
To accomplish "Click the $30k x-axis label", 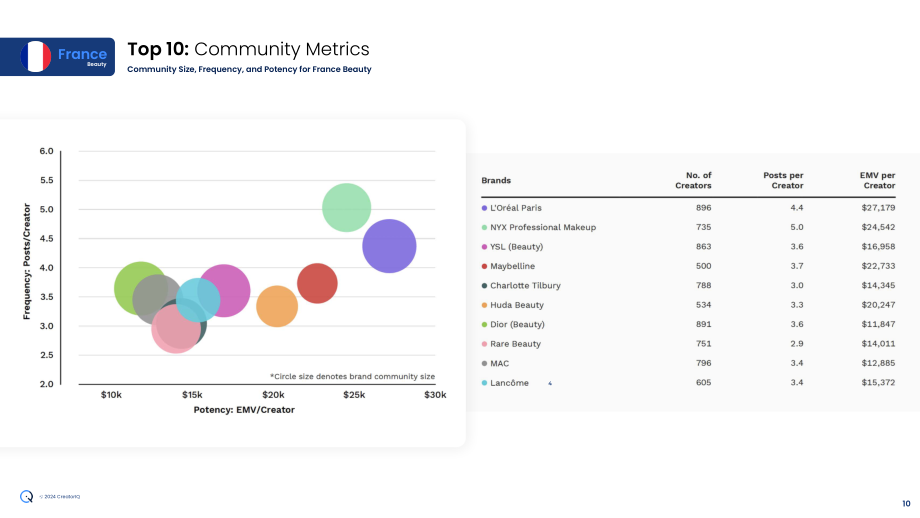I will click(x=435, y=395).
